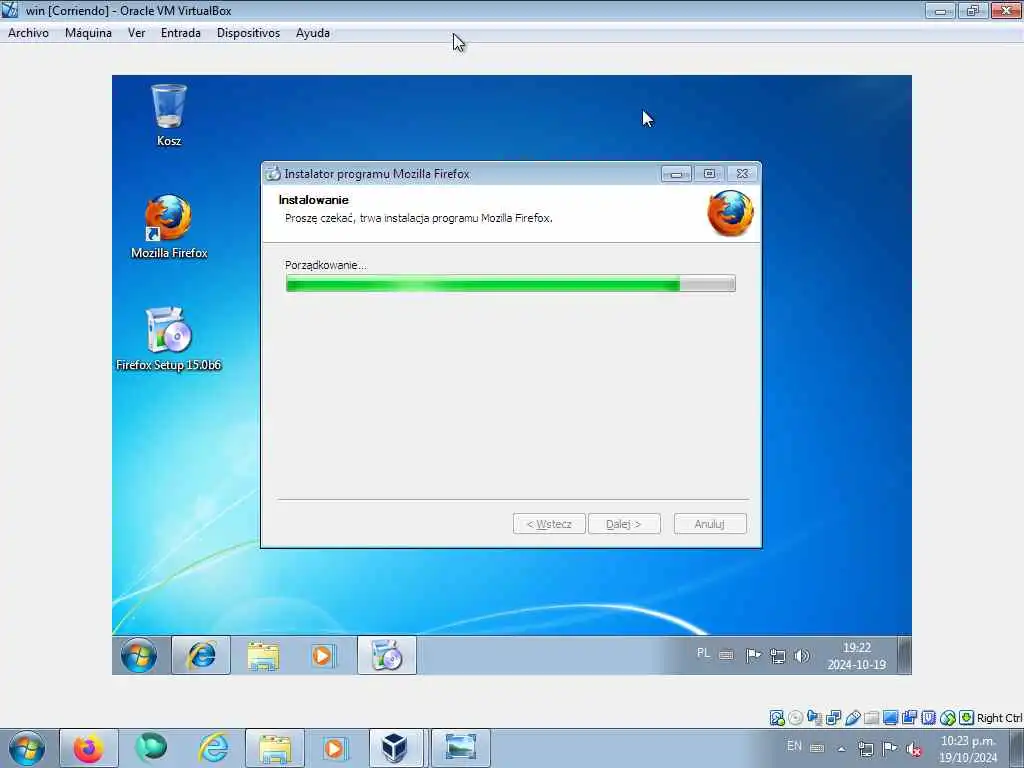Open Windows Media Player in host taskbar
Image resolution: width=1024 pixels, height=768 pixels.
coord(335,748)
